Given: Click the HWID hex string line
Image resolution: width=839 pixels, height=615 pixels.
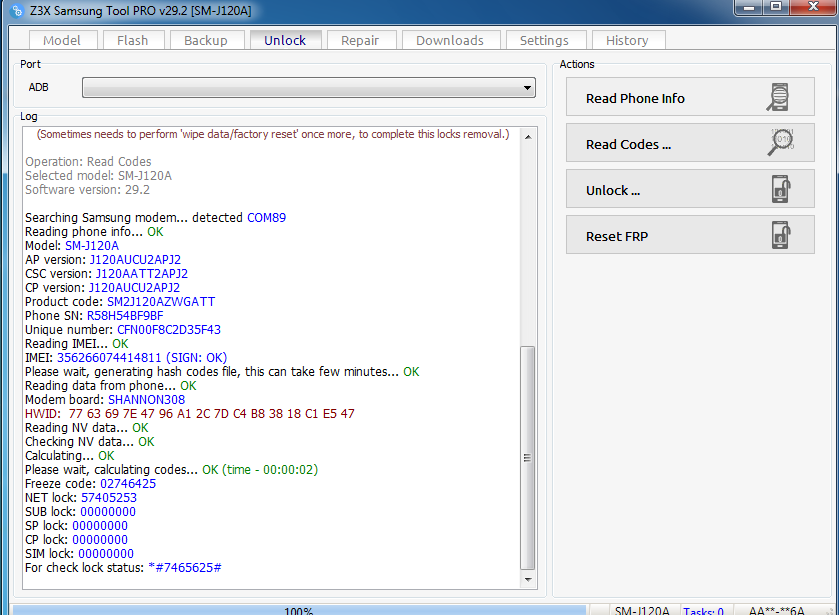Looking at the screenshot, I should (x=190, y=414).
